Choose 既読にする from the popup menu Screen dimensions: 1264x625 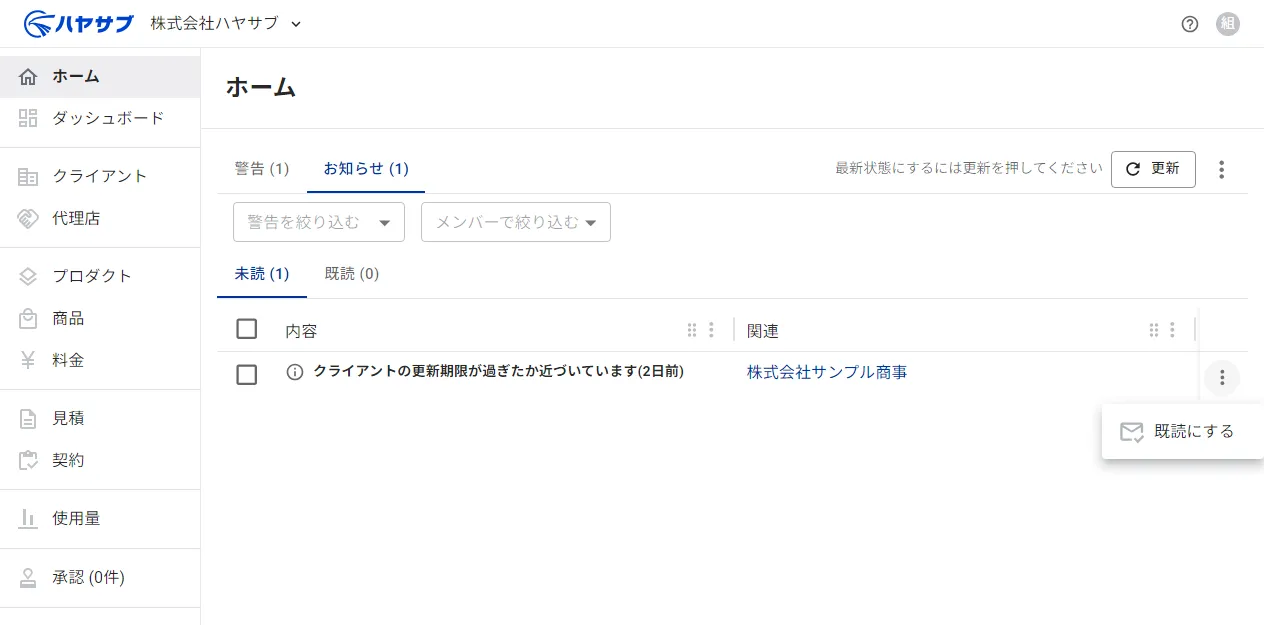pyautogui.click(x=1183, y=432)
